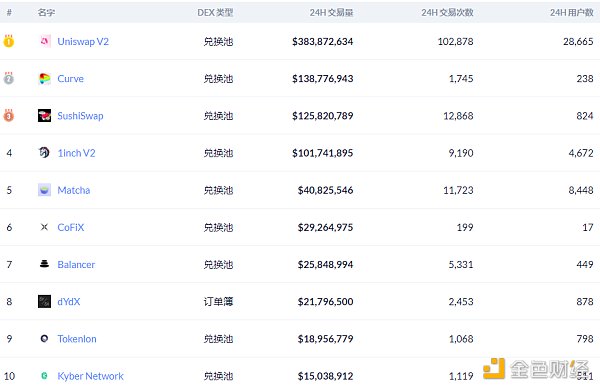Click the bronze third-place medal icon

tap(9, 115)
